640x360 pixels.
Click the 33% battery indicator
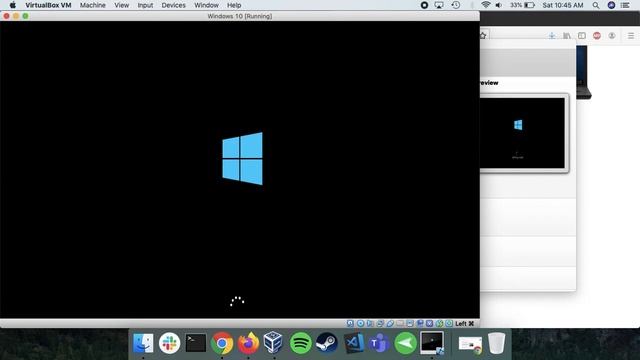(x=522, y=5)
